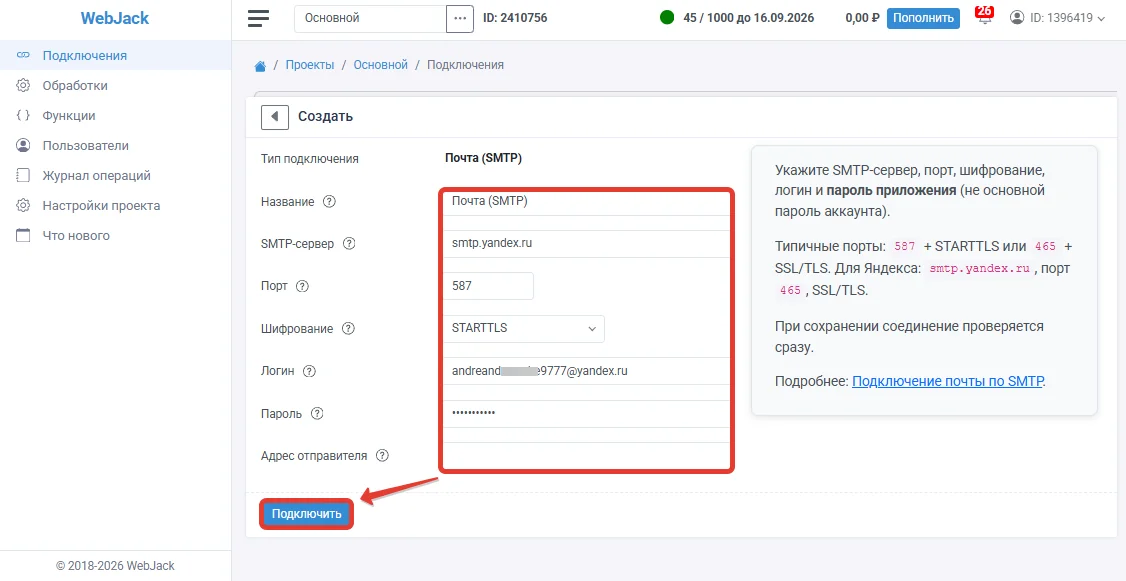This screenshot has height=581, width=1126.
Task: Click the Пополнить button
Action: coord(923,18)
